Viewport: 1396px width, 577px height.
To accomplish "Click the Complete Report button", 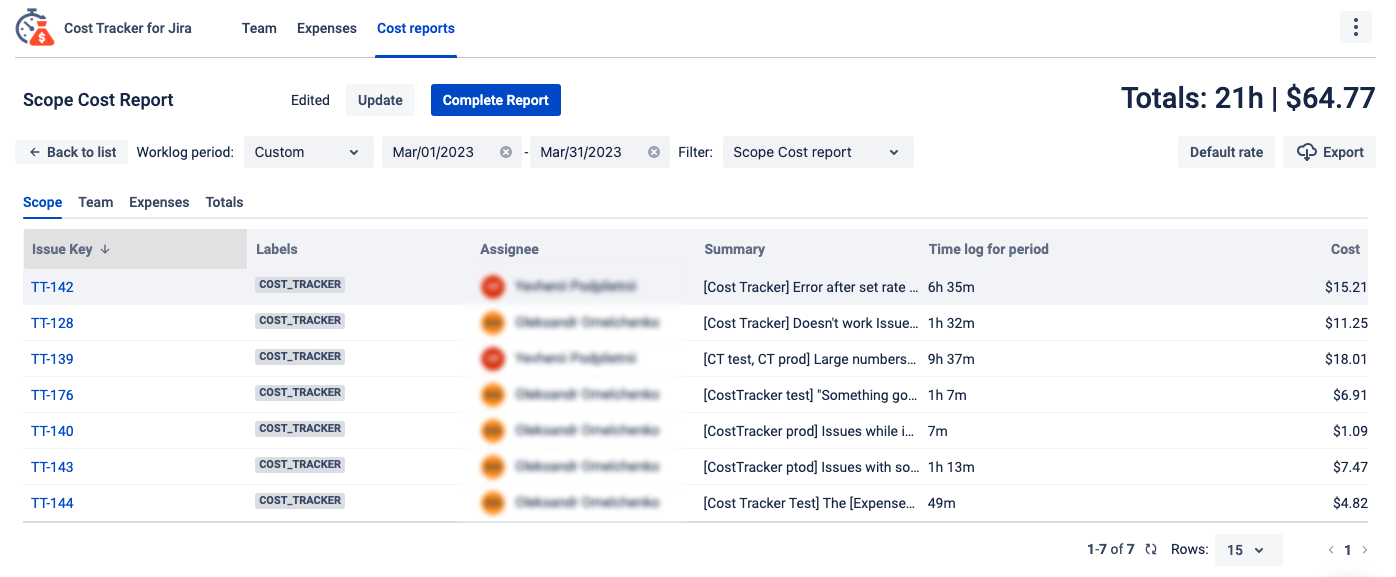I will tap(495, 100).
